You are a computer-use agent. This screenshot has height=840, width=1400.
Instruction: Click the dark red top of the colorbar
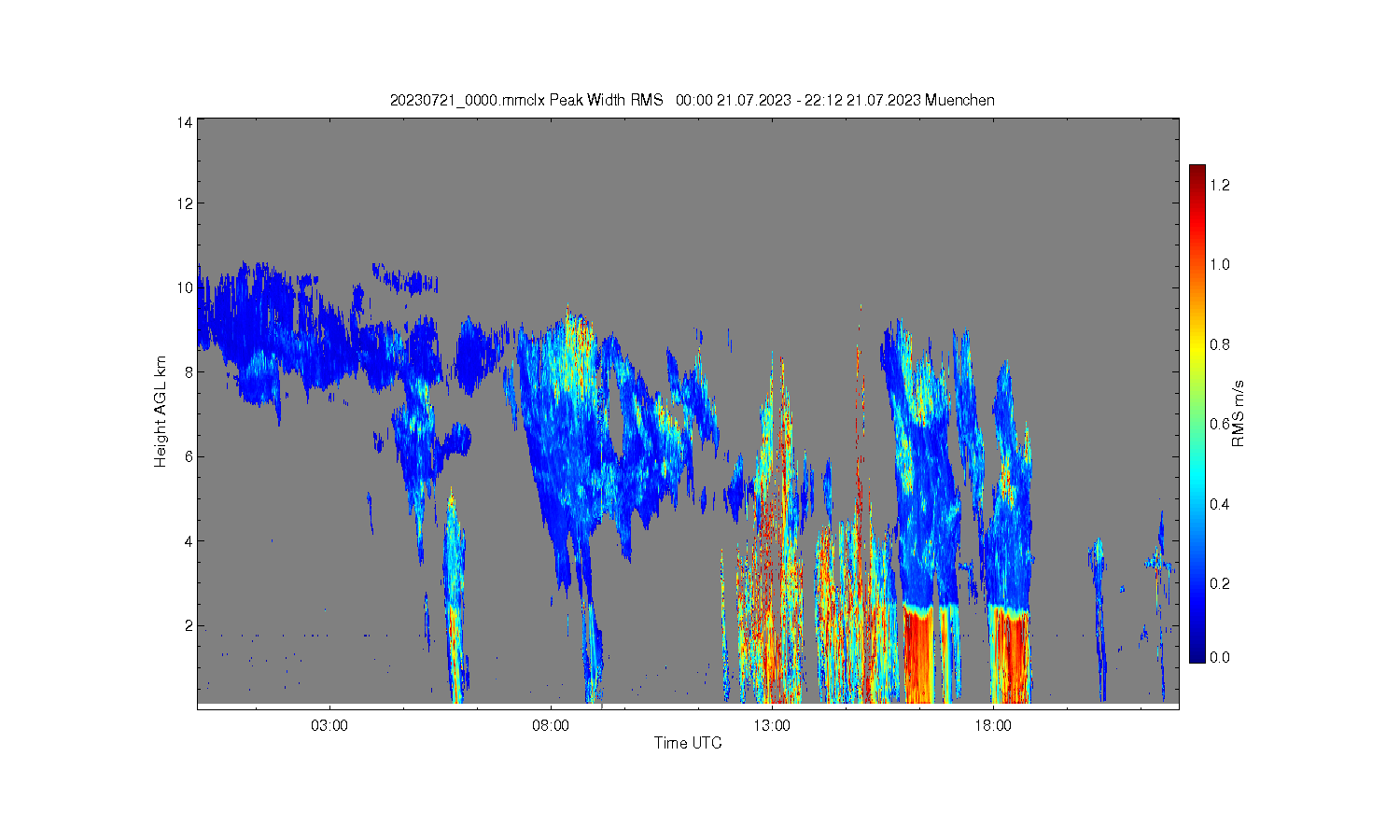[1197, 173]
